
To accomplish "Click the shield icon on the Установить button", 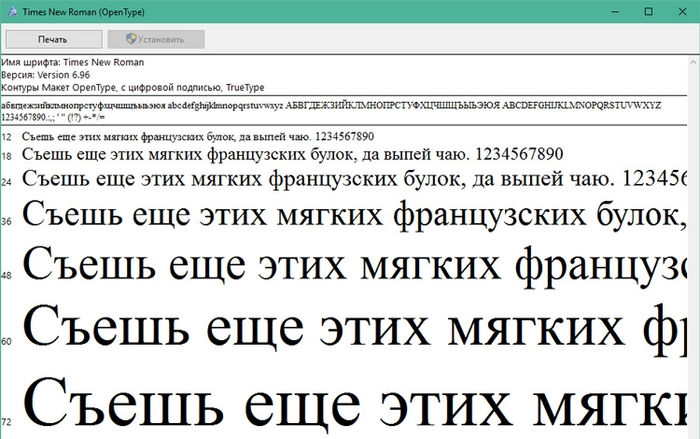I will coord(130,39).
